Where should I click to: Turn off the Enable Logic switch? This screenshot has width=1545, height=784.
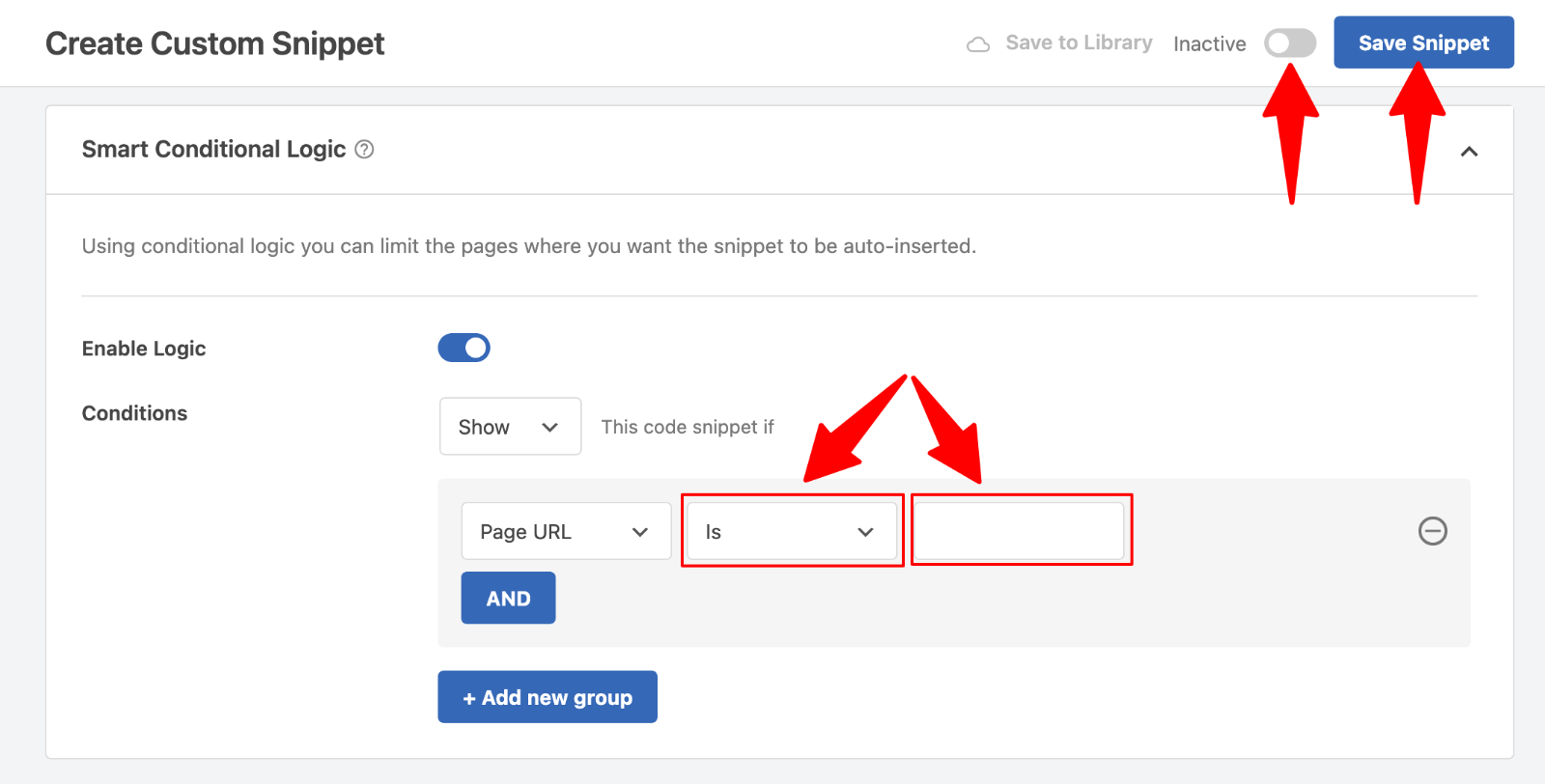pyautogui.click(x=464, y=348)
